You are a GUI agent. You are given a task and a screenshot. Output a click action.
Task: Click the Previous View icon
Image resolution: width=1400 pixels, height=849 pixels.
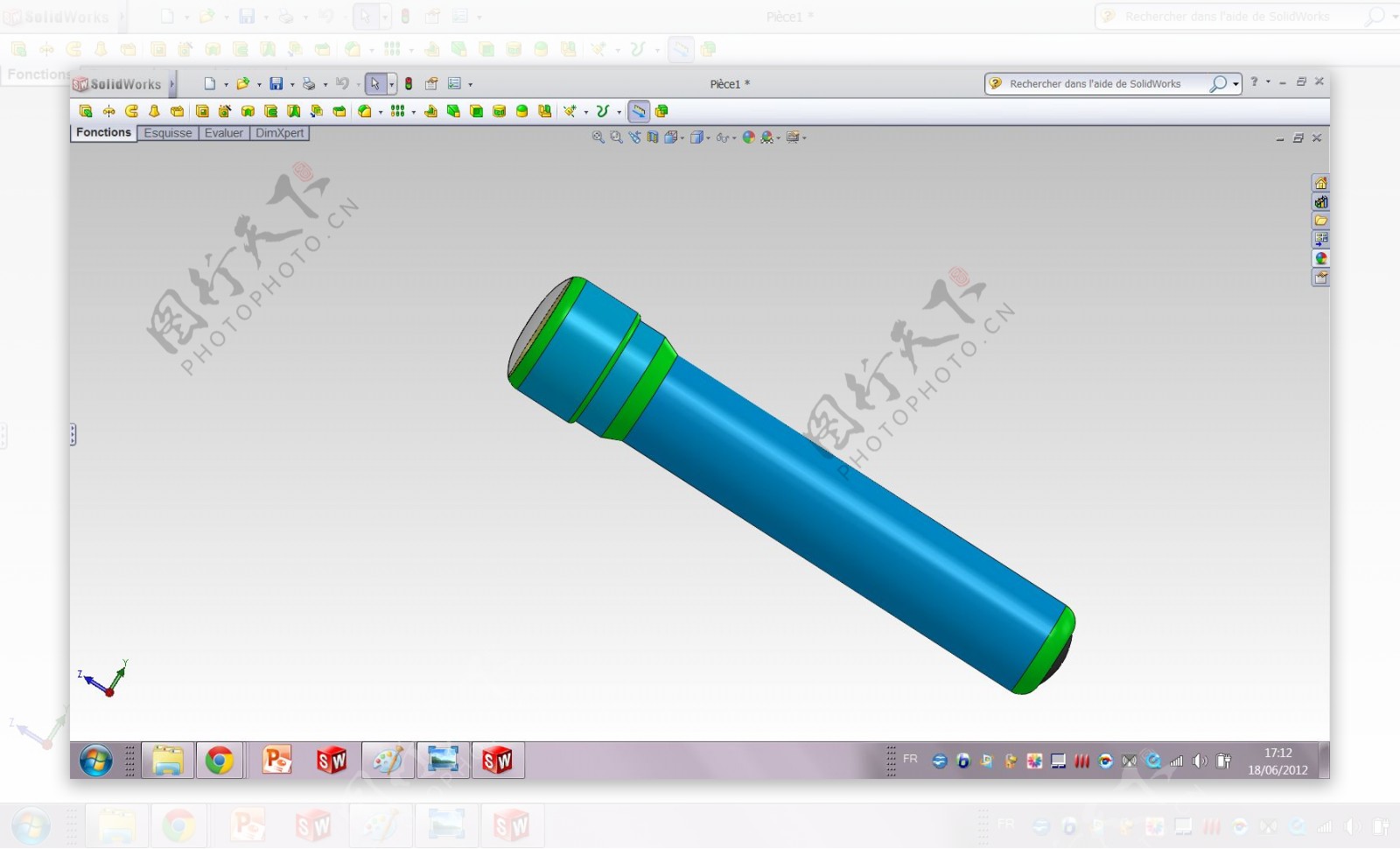[634, 137]
